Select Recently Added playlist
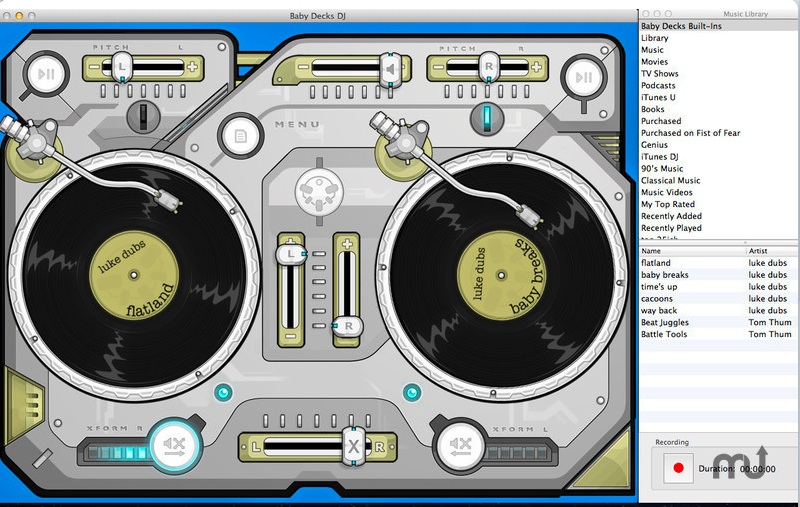Screen dimensions: 800x507 click(x=718, y=216)
